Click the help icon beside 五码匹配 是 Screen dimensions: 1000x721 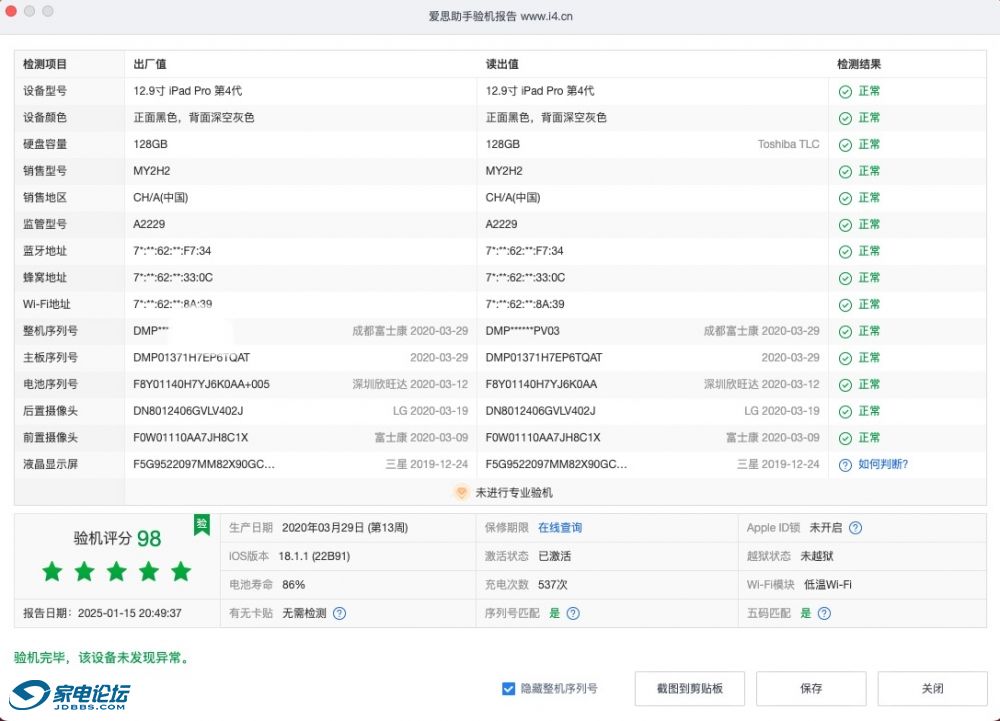[824, 613]
